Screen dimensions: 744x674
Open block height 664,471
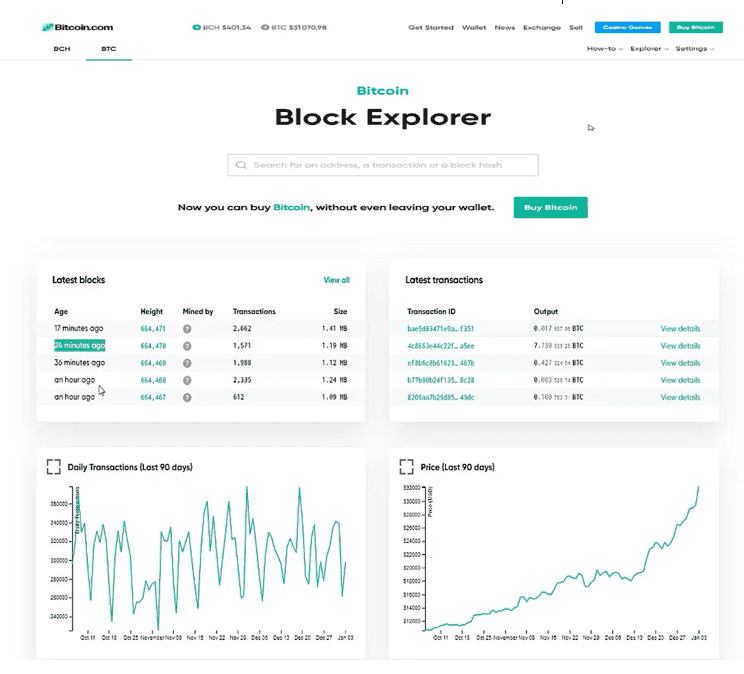(153, 328)
